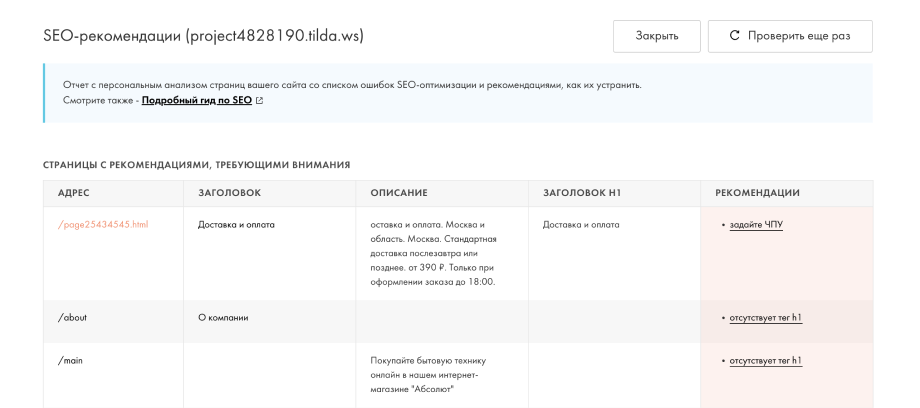920x408 pixels.
Task: Click external link icon next to SEO guide
Action: click(260, 101)
